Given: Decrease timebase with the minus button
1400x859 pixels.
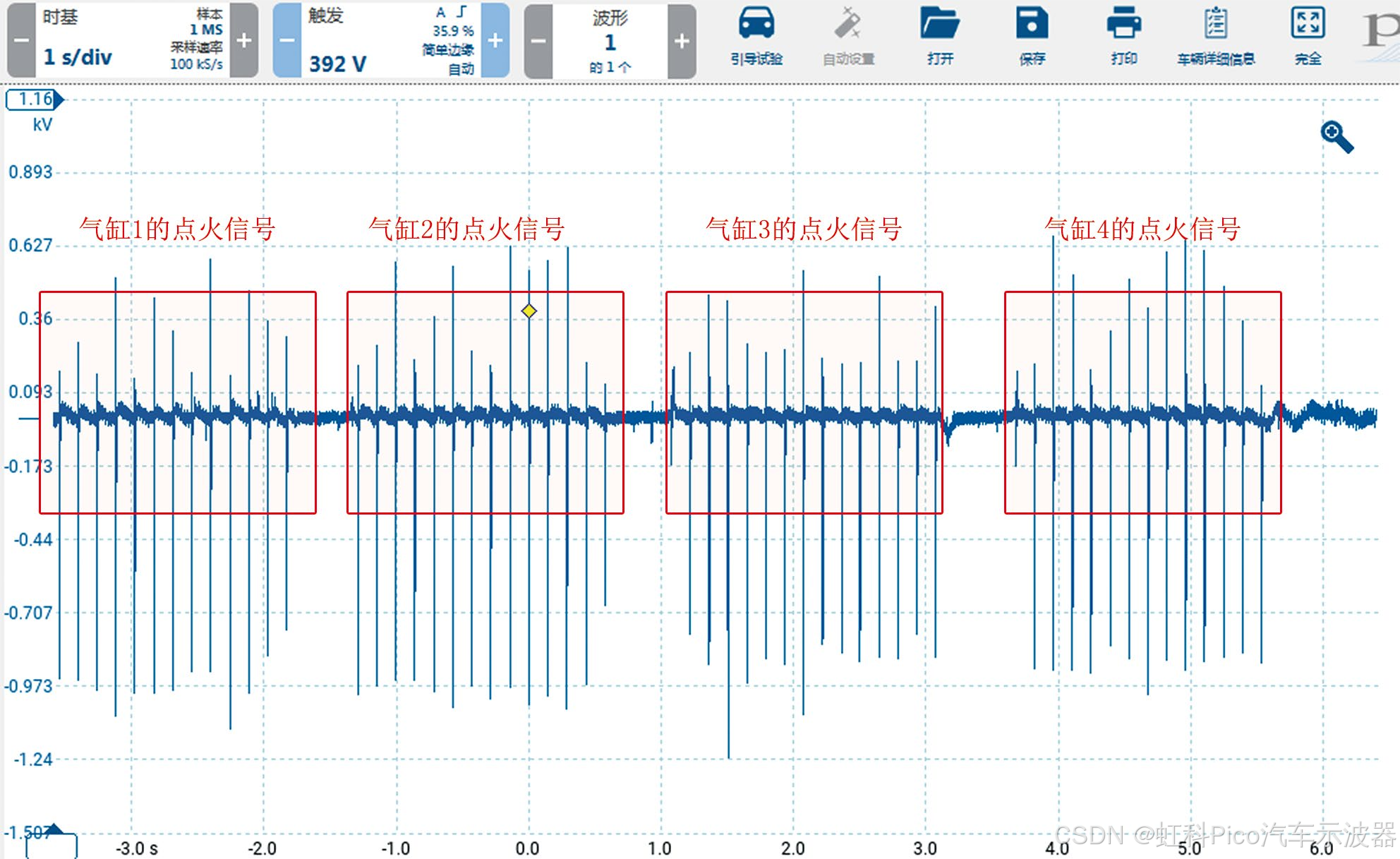Looking at the screenshot, I should click(21, 40).
